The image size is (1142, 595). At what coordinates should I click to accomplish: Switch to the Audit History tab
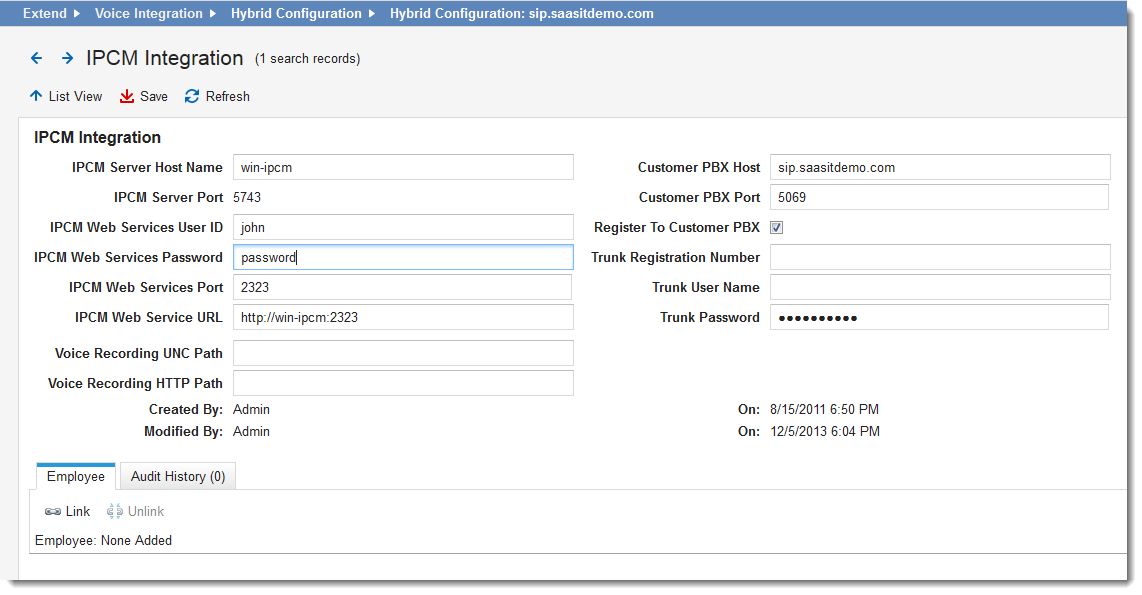tap(177, 477)
